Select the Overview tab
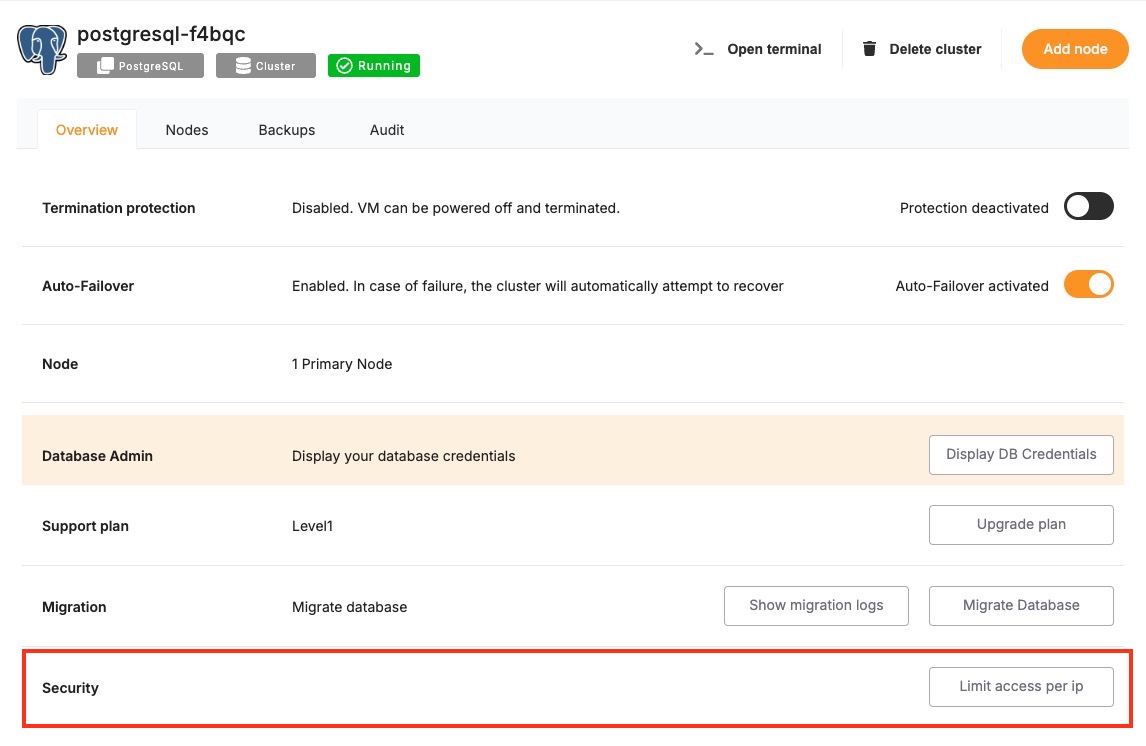This screenshot has width=1146, height=746. pyautogui.click(x=87, y=130)
